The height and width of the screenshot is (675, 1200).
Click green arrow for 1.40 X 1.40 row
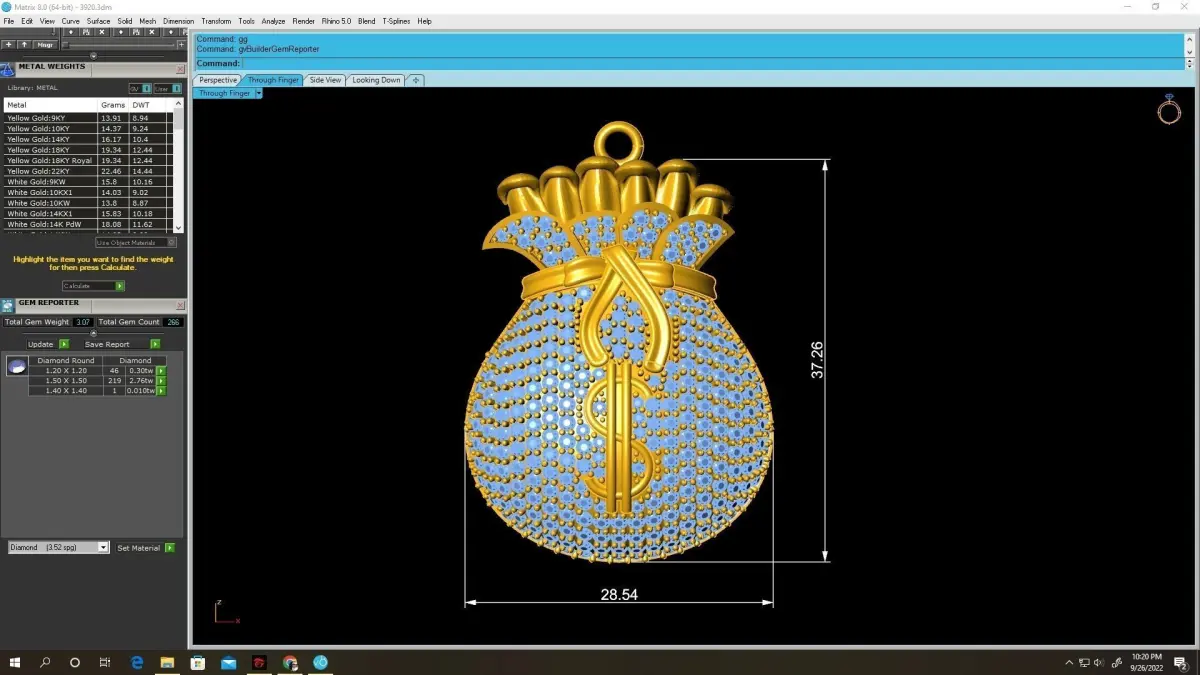(161, 391)
